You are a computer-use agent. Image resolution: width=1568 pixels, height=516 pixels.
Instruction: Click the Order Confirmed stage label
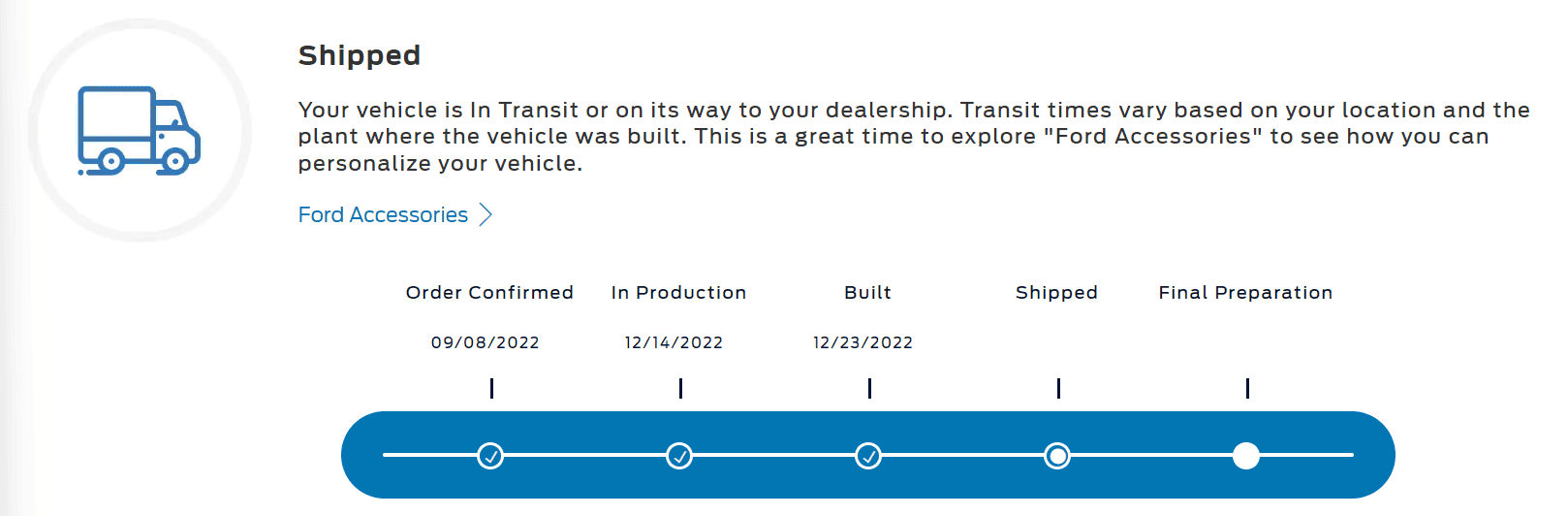[489, 293]
